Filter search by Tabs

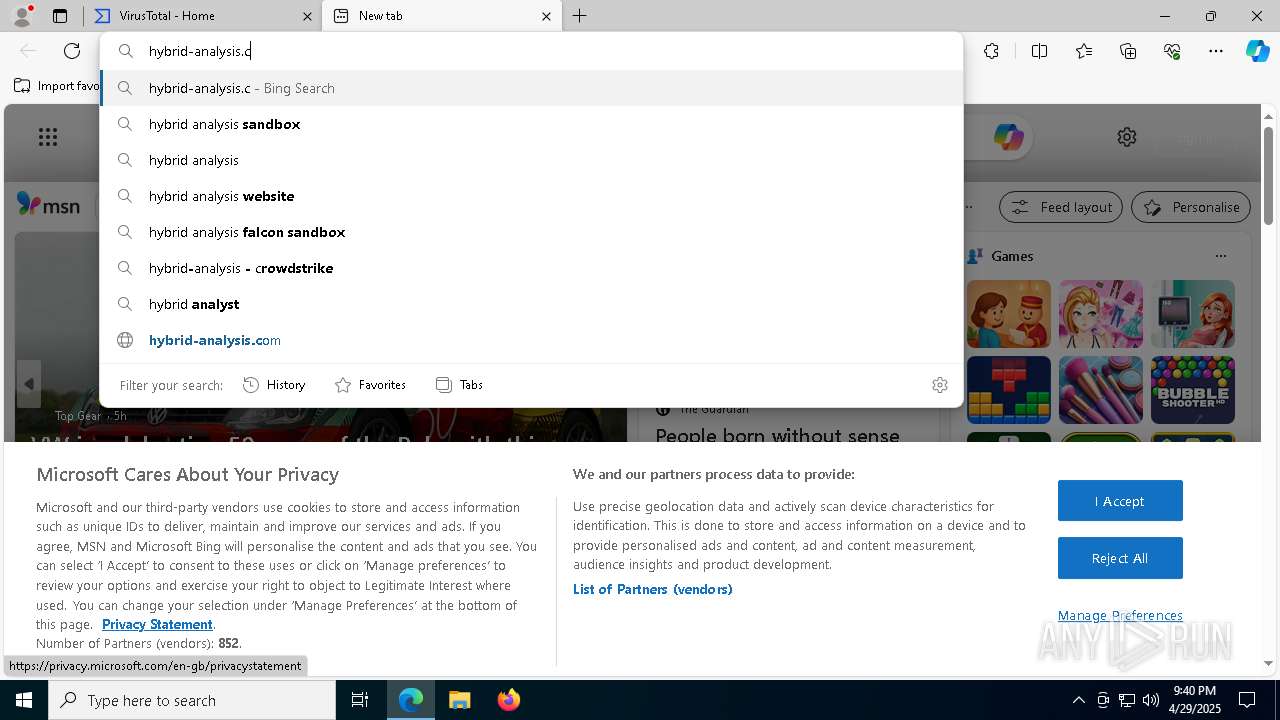(460, 385)
